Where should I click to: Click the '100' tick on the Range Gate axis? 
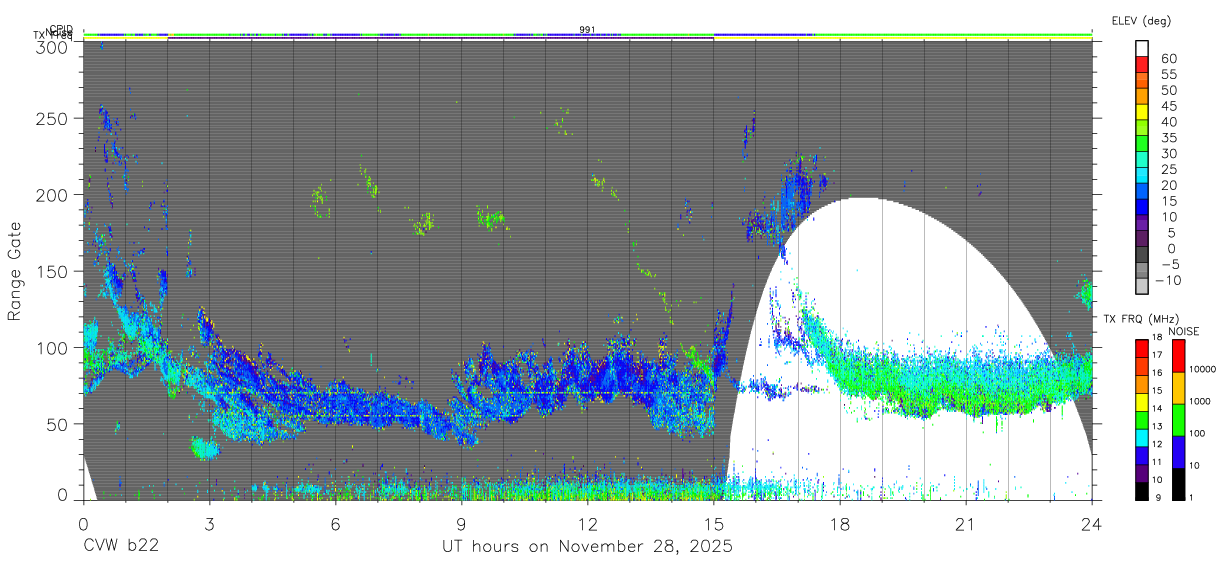tap(53, 347)
